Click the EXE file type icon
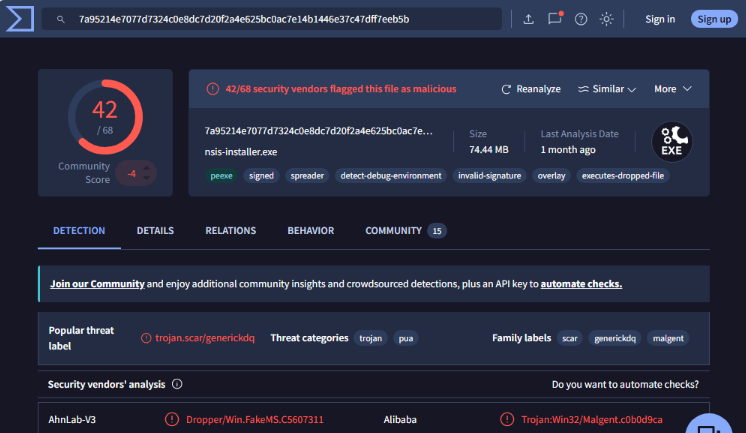746x433 pixels. [671, 142]
